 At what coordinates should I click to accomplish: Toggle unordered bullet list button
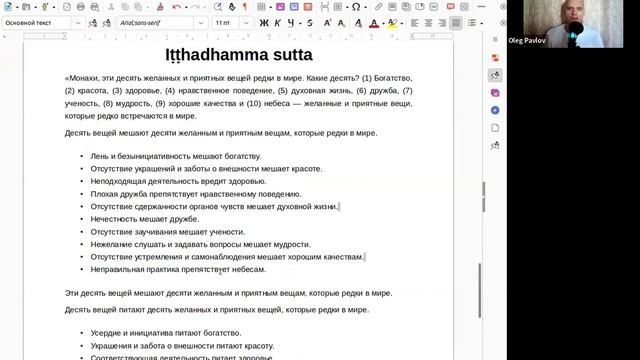pyautogui.click(x=472, y=23)
